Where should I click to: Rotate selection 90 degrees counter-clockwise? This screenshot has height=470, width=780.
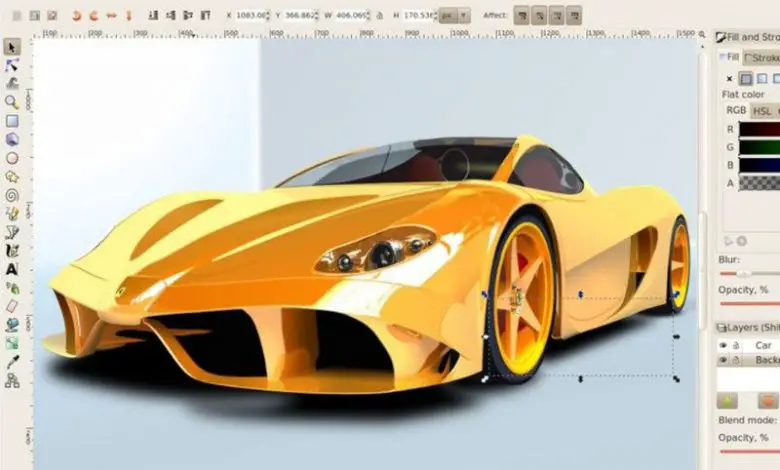pyautogui.click(x=77, y=16)
